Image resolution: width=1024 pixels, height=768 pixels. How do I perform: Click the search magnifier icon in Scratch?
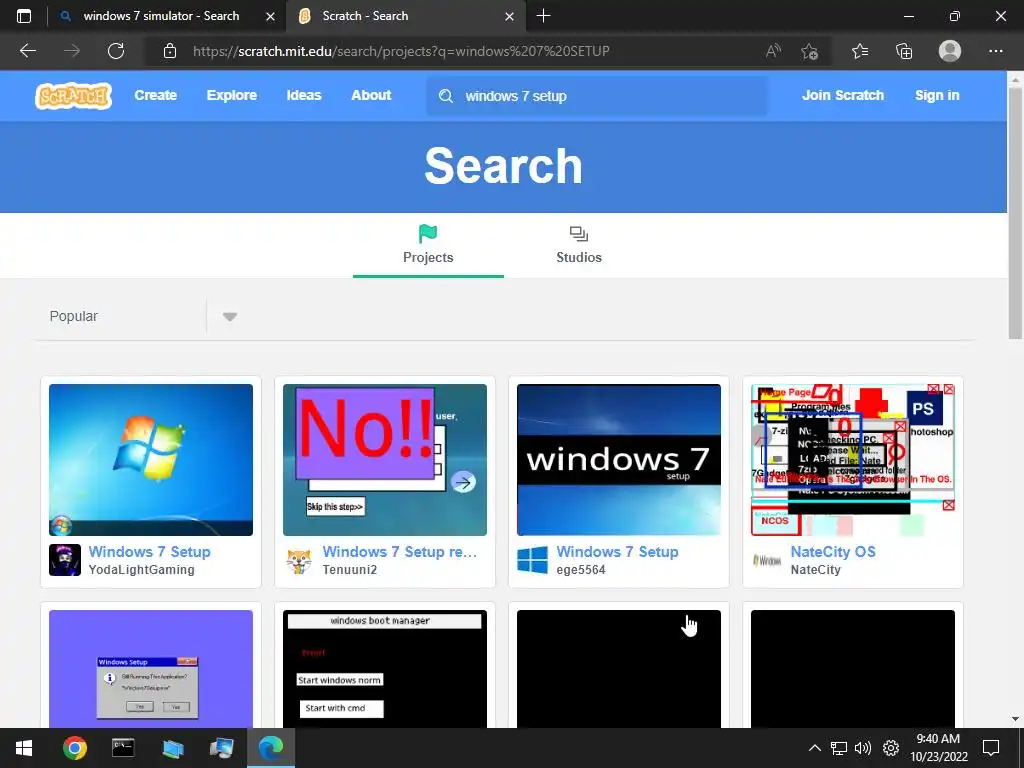(446, 96)
